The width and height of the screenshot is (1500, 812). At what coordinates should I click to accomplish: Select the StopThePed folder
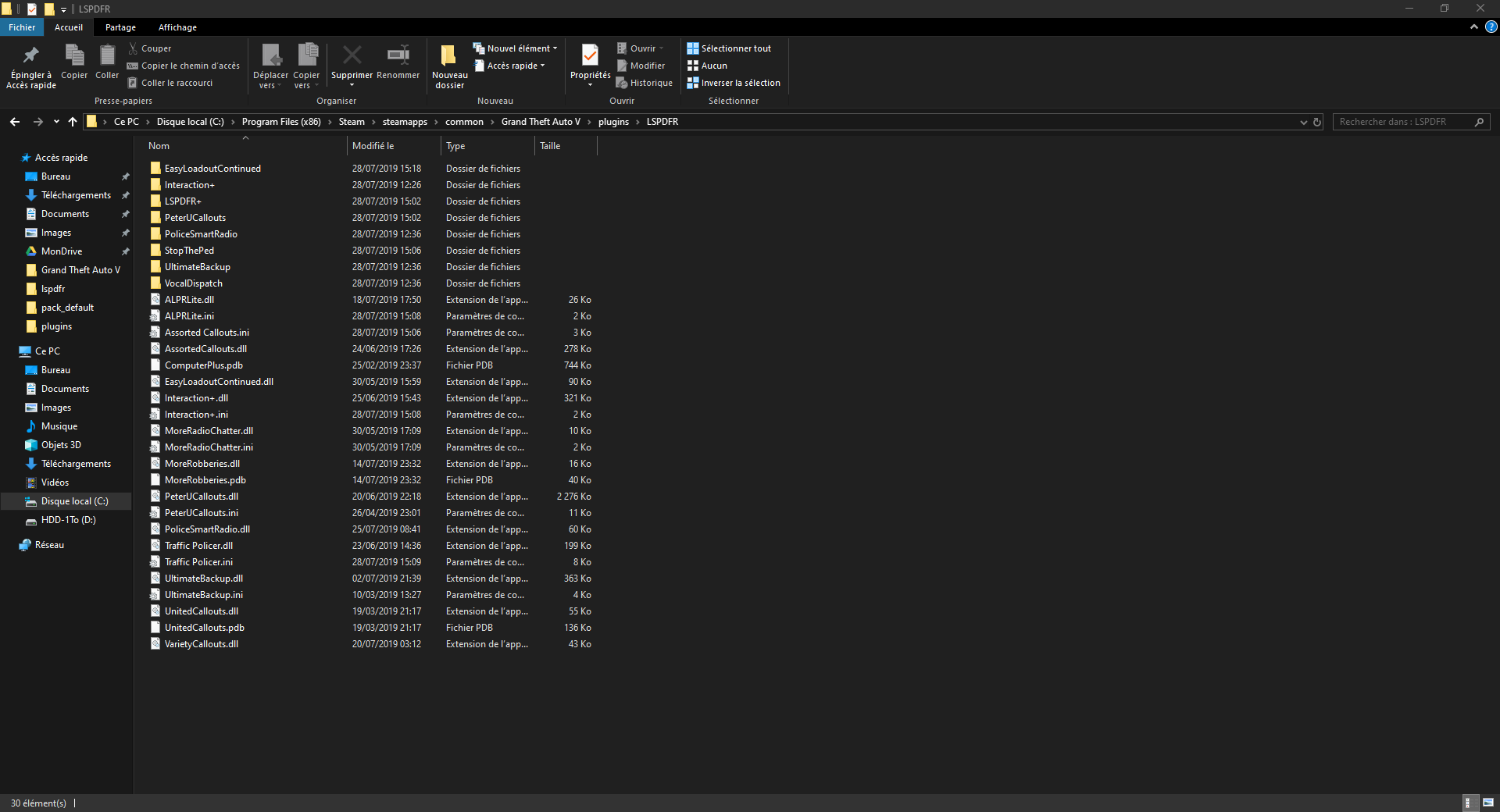click(x=189, y=251)
